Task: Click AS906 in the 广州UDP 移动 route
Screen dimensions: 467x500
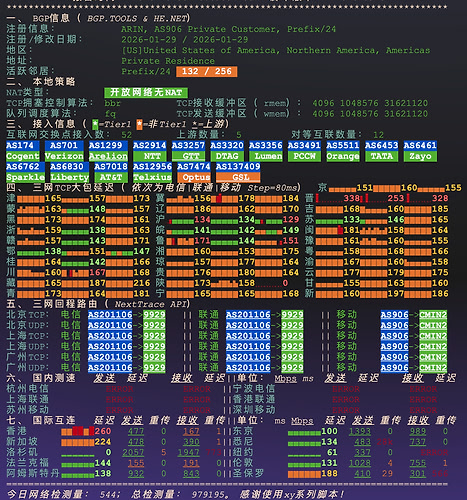Action: tap(395, 367)
